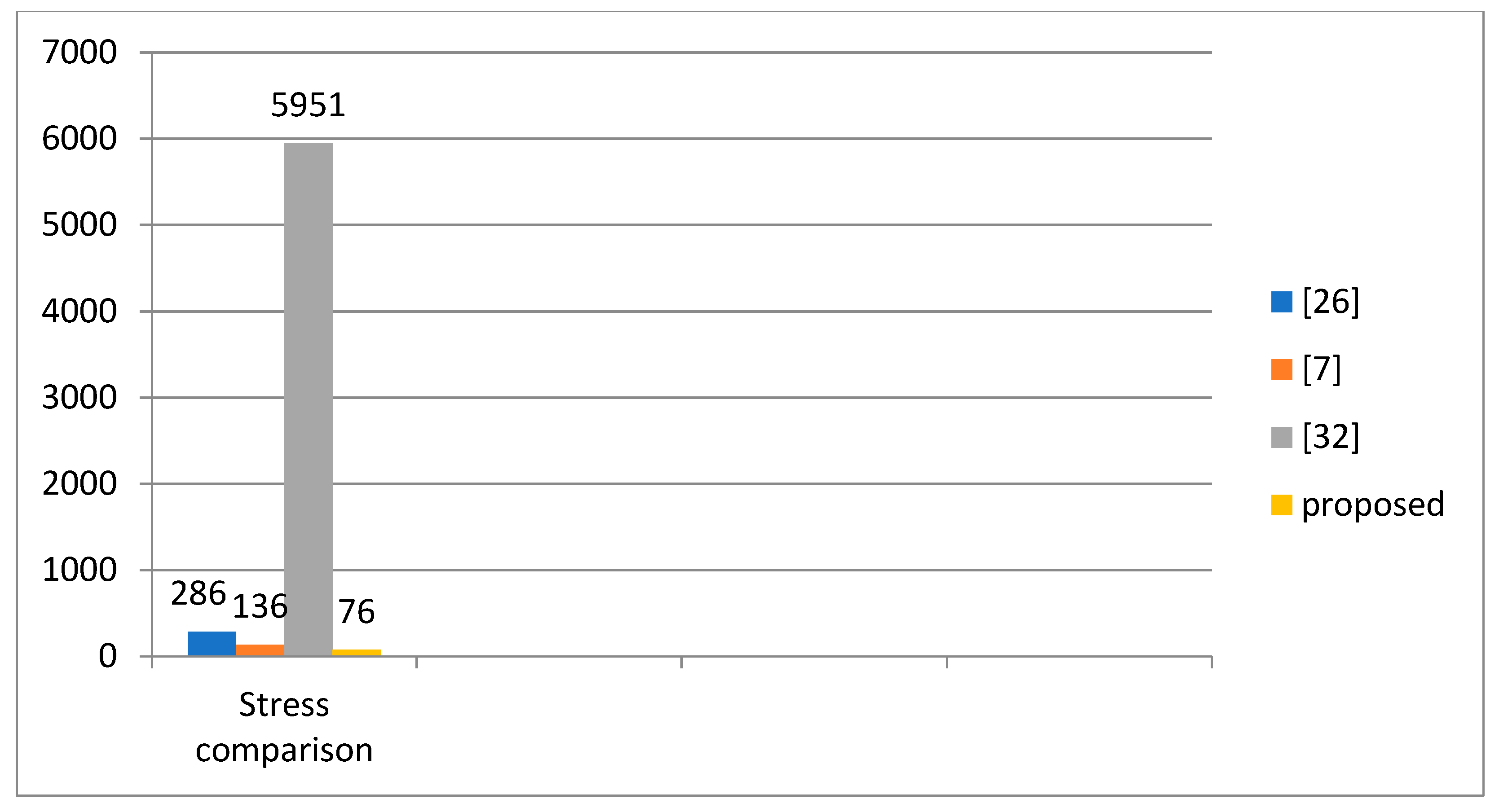
Task: Select the "[26]" legend text
Action: [1331, 302]
